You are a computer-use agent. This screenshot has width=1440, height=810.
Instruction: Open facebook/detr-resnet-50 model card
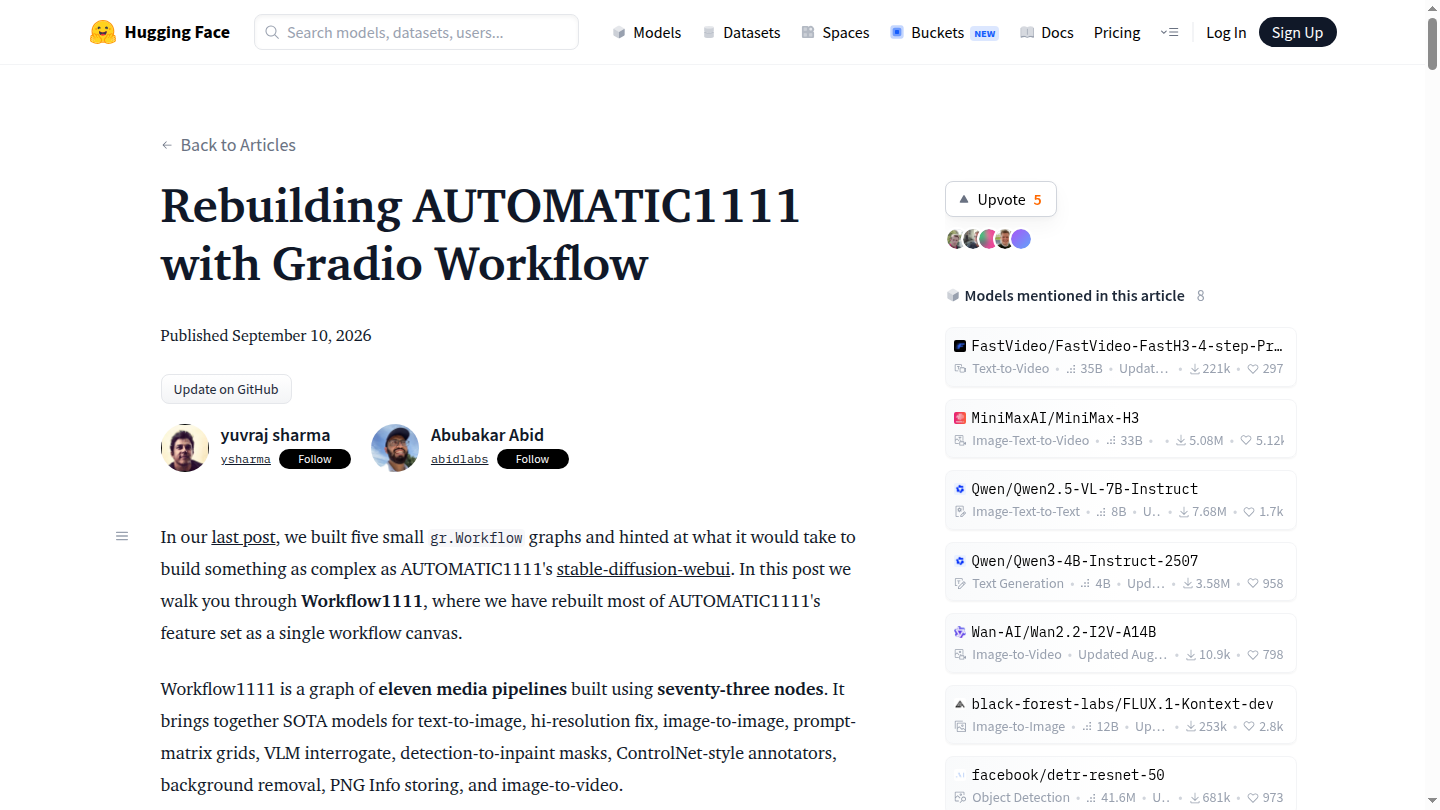(x=1120, y=783)
